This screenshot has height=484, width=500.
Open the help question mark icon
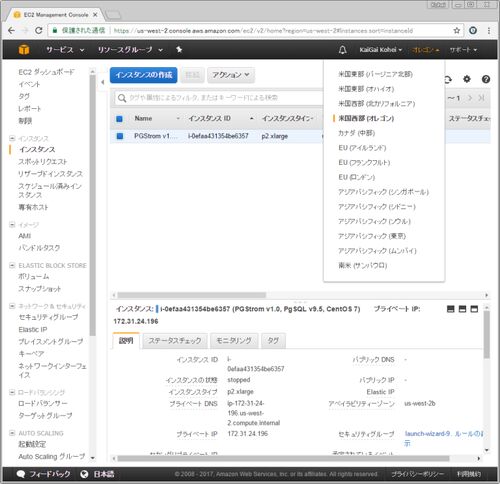[486, 79]
